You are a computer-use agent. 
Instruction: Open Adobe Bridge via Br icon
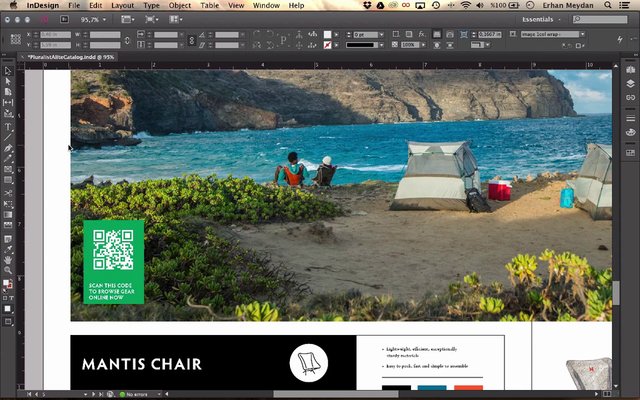(x=64, y=19)
